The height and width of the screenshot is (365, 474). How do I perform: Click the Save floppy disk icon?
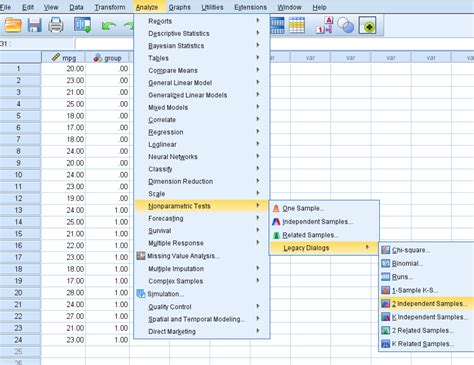(34, 25)
